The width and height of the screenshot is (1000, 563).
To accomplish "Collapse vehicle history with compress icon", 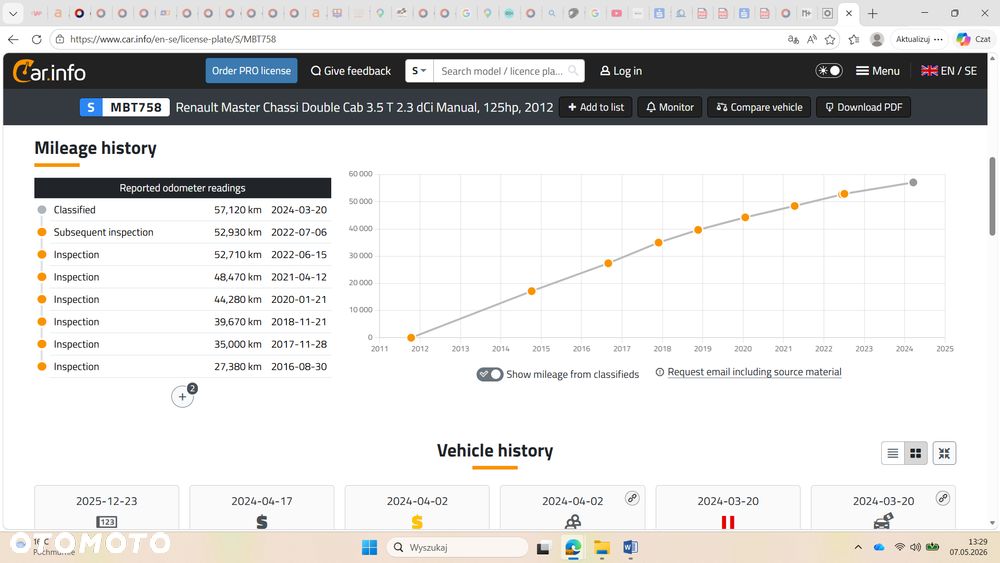I will [944, 453].
